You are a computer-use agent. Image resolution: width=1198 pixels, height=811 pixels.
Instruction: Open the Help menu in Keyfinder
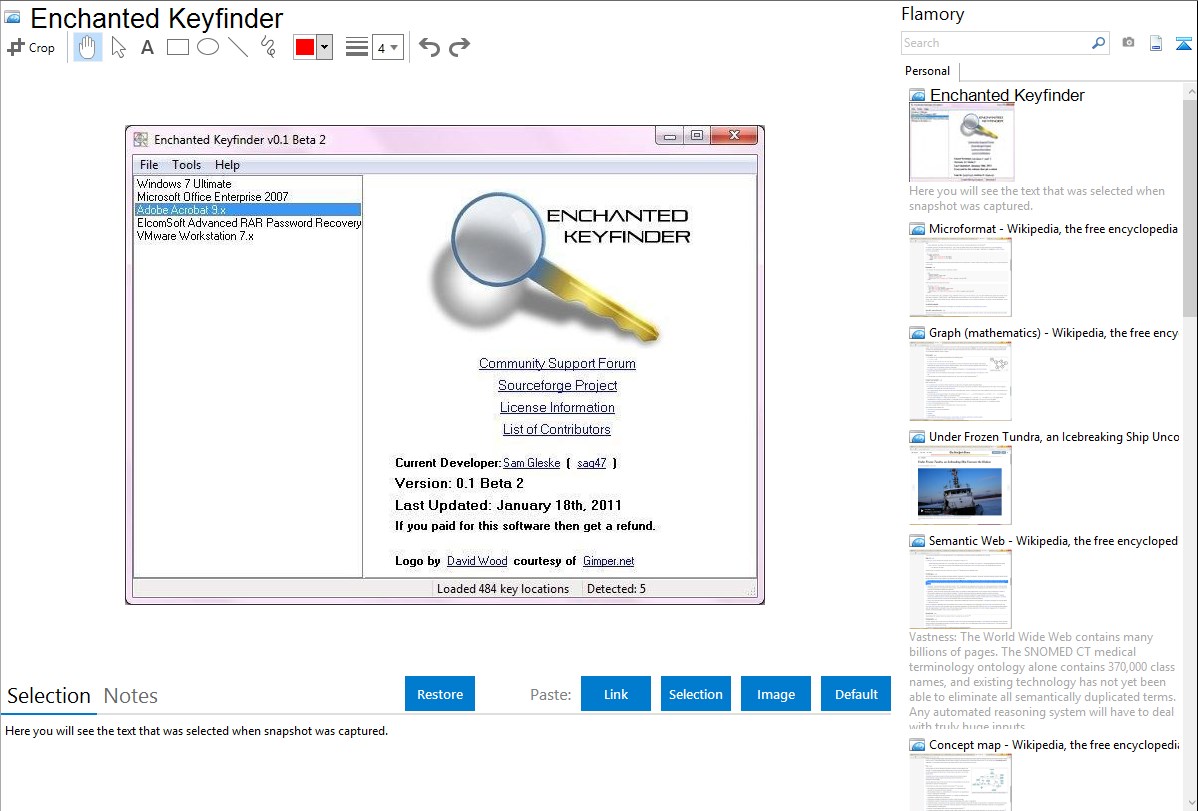227,164
